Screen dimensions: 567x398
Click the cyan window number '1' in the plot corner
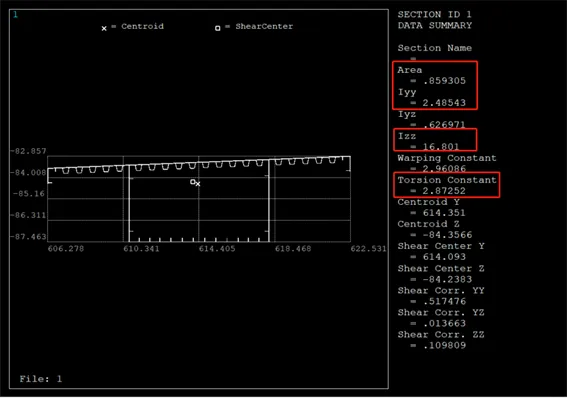pos(16,15)
